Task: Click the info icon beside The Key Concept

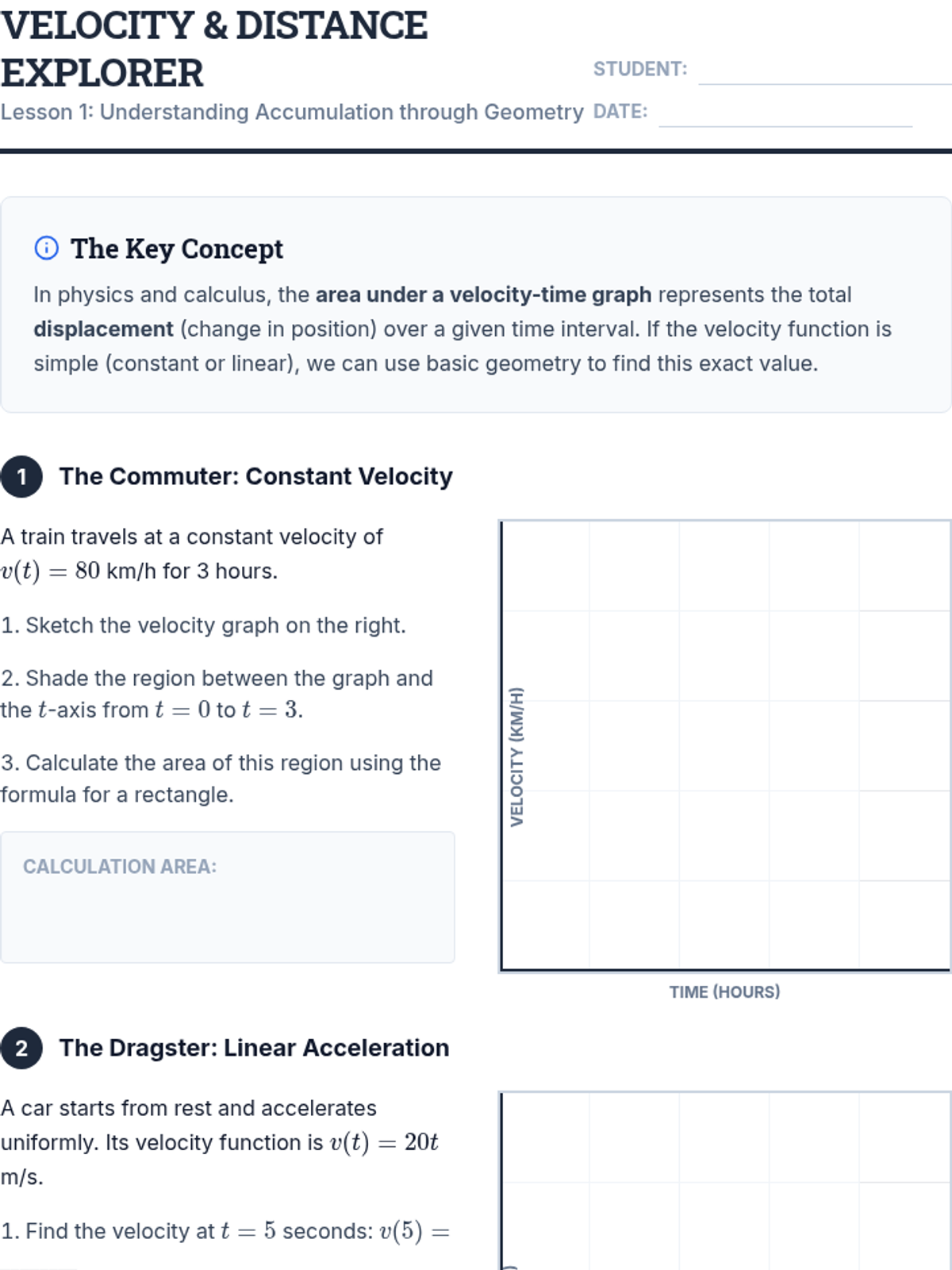Action: 47,248
